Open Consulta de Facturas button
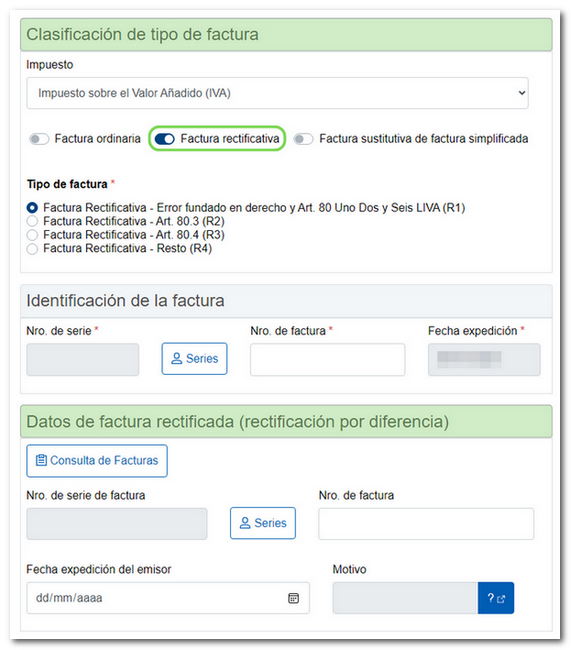 (x=97, y=461)
